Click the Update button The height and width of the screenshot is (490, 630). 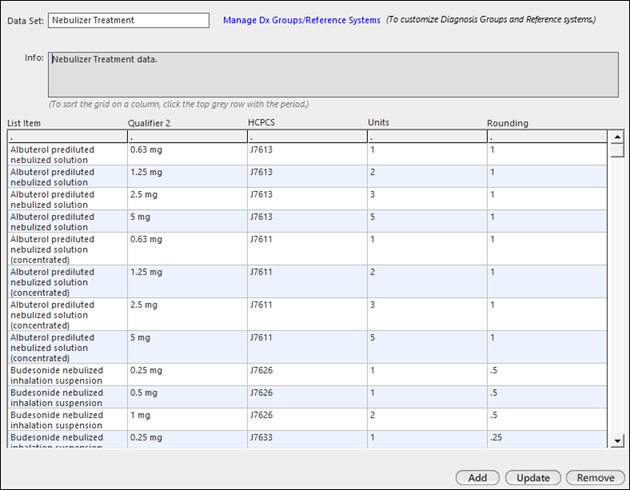pos(533,478)
